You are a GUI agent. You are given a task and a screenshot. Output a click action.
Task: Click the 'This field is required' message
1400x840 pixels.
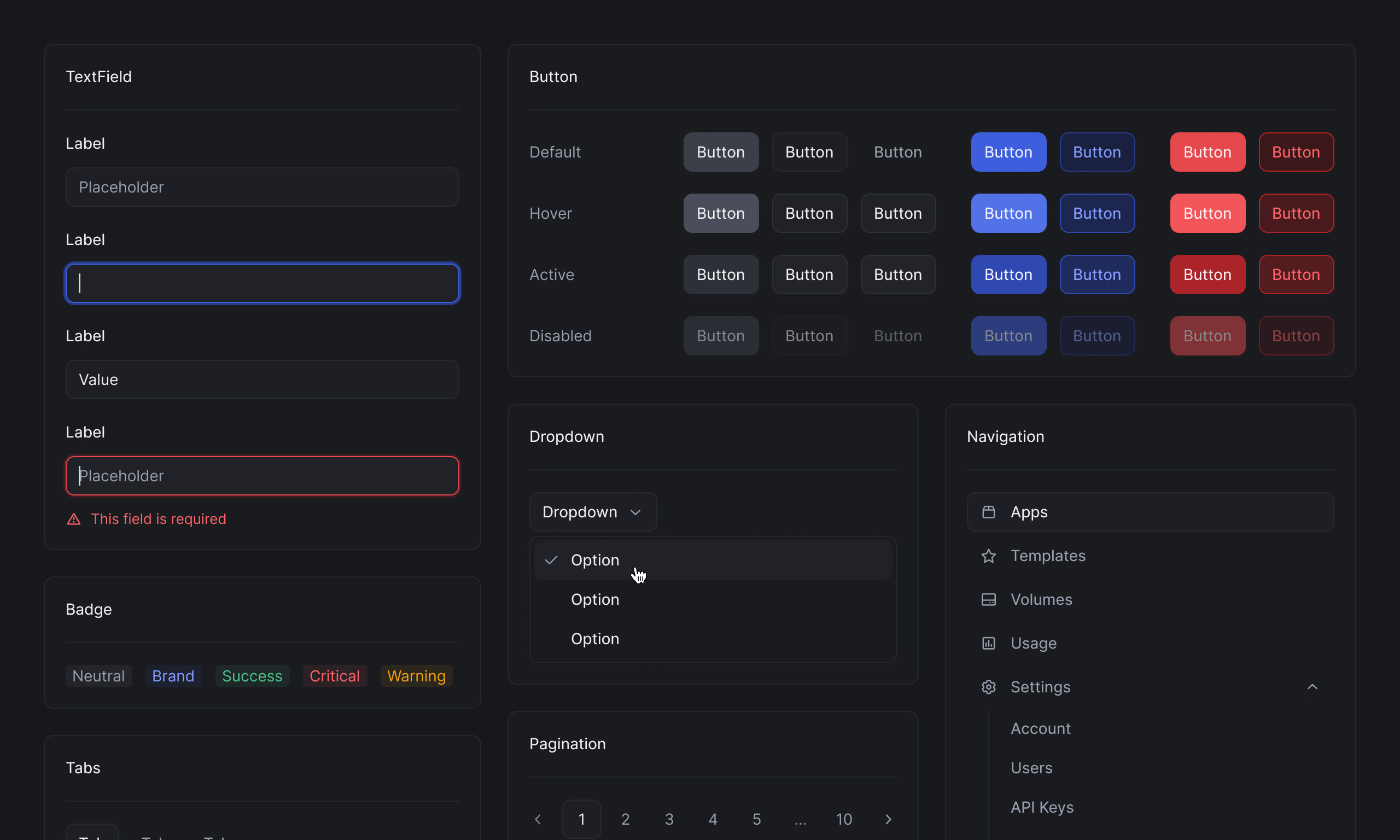pos(159,519)
